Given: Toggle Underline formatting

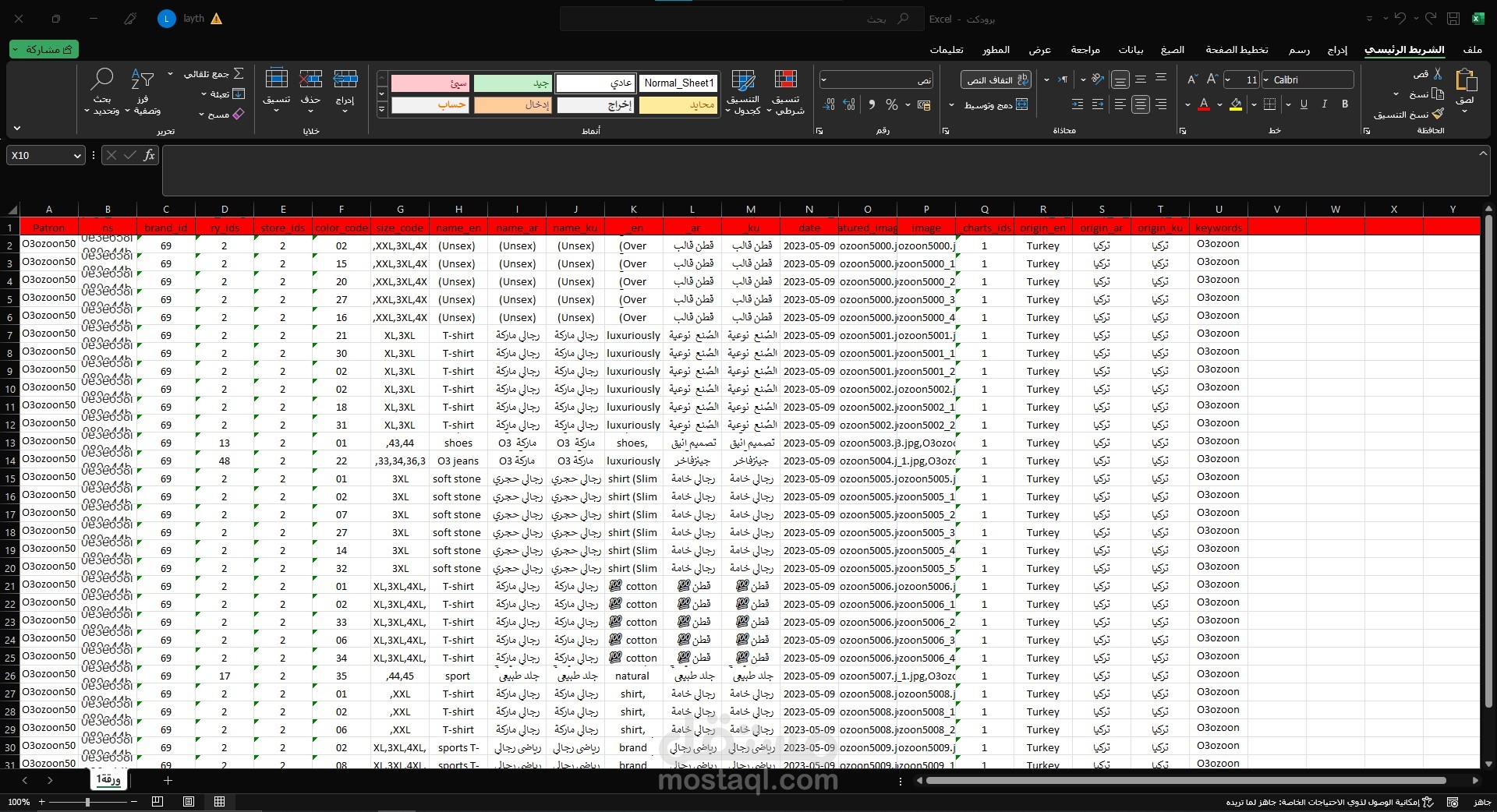Looking at the screenshot, I should click(x=1304, y=104).
